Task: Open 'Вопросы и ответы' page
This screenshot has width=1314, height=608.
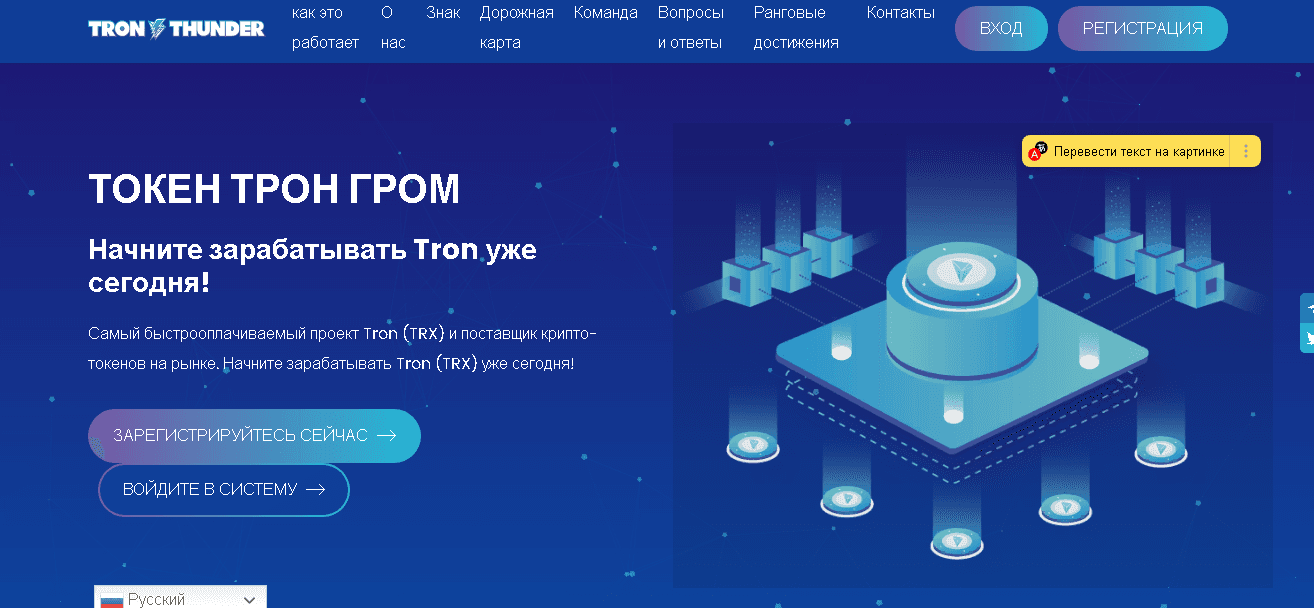Action: tap(691, 28)
